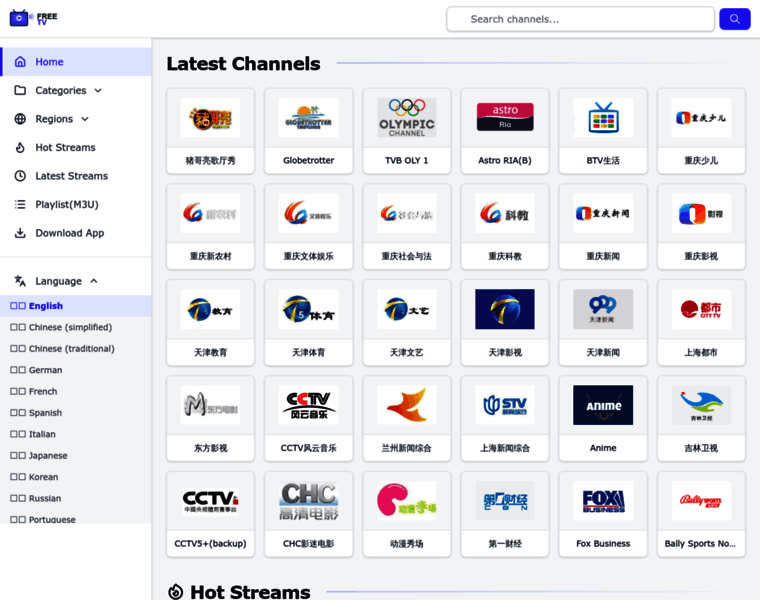Open the CCTV5+(backup) logo thumbnail
The image size is (760, 600).
[x=210, y=501]
